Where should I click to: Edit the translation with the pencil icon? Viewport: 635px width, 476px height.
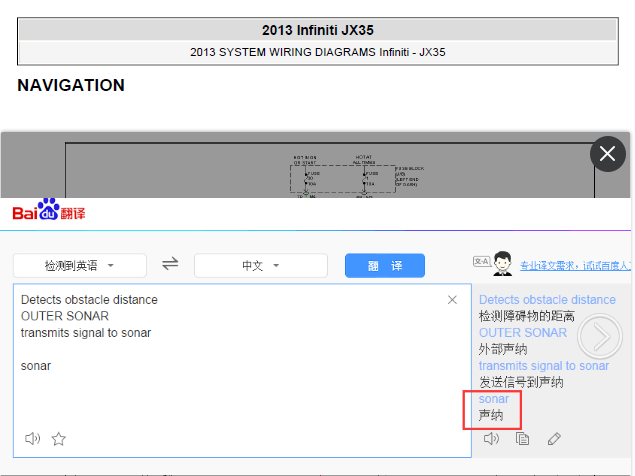[x=554, y=439]
